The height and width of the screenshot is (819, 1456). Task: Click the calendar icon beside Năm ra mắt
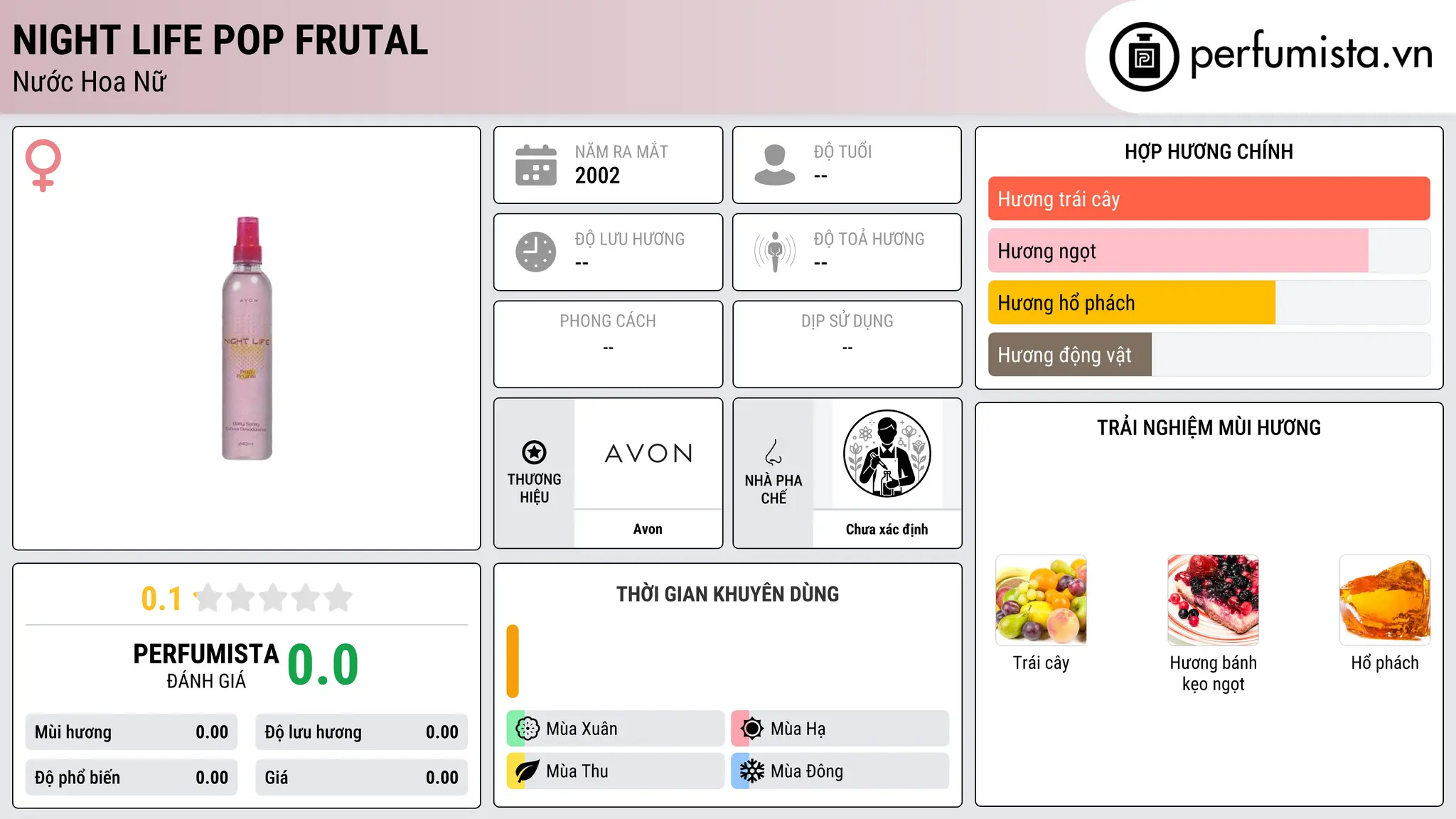point(536,165)
